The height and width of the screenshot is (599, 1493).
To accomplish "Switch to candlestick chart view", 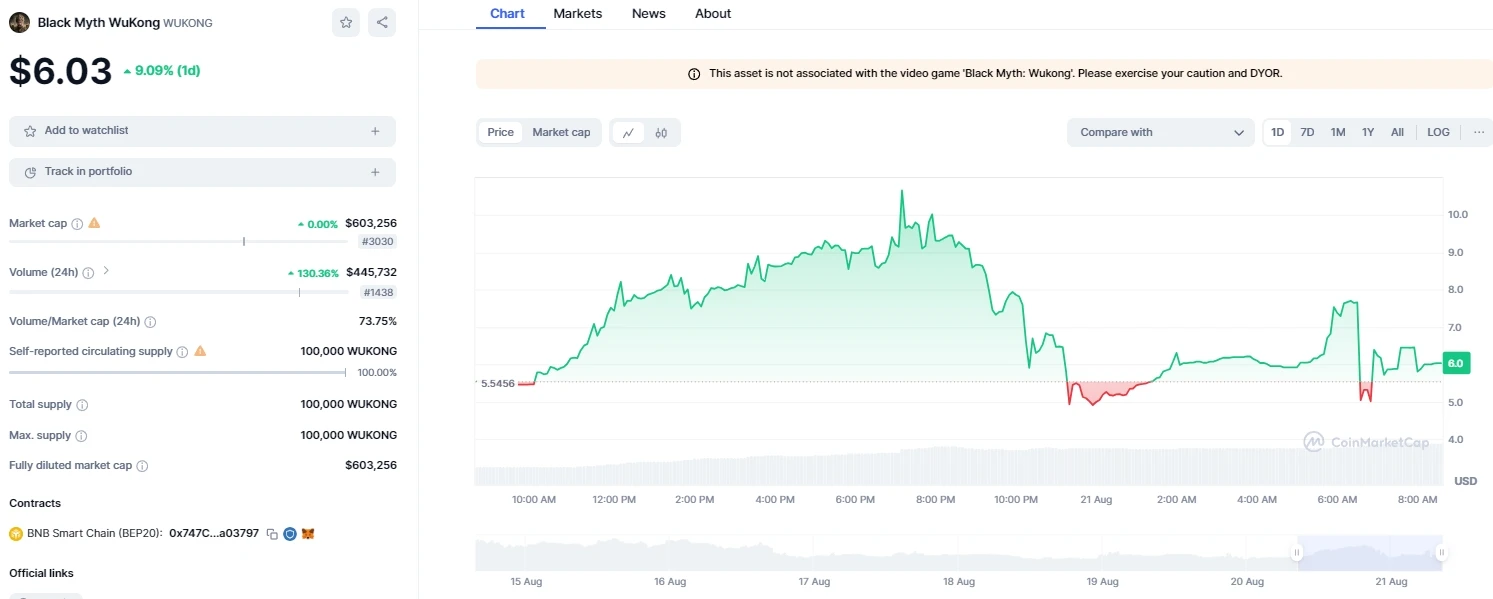I will pyautogui.click(x=661, y=133).
